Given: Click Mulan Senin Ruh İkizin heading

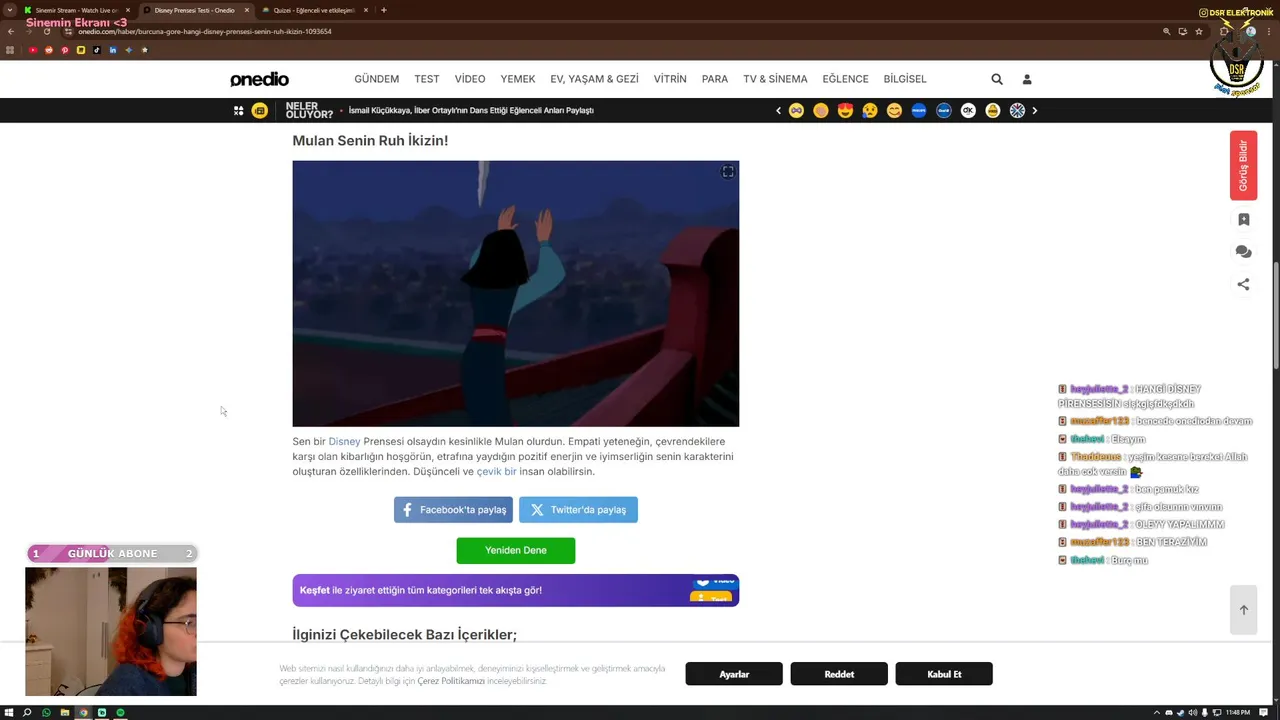Looking at the screenshot, I should click(370, 141).
